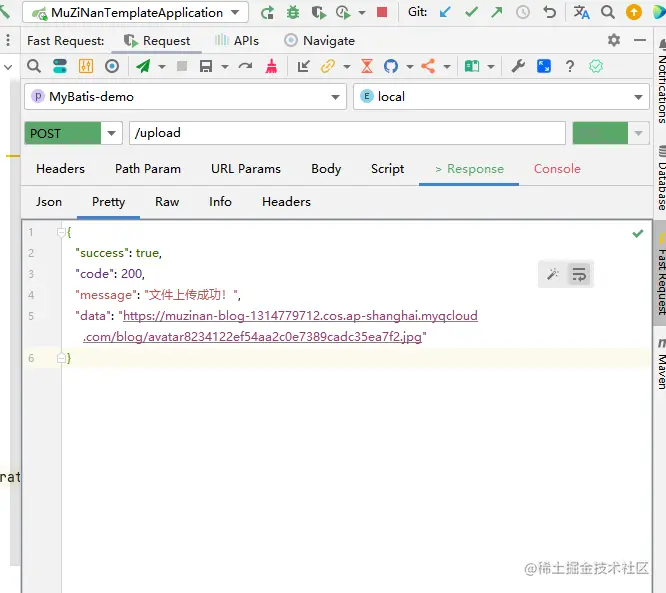Click the orange sliders config icon
The image size is (666, 593).
[x=86, y=66]
